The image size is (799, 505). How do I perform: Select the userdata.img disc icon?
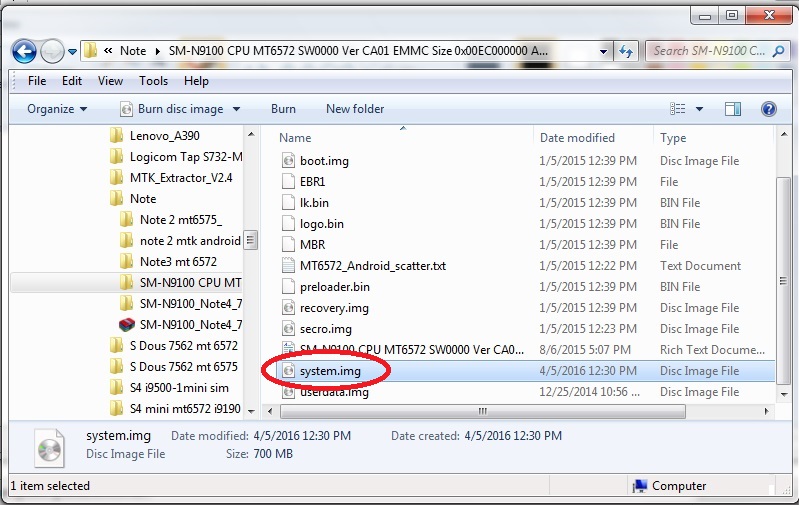pos(288,392)
